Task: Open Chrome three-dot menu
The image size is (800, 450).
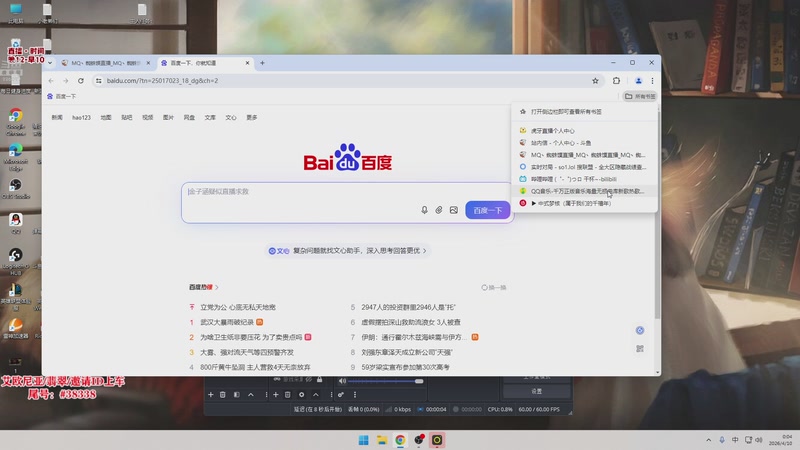Action: coord(652,81)
